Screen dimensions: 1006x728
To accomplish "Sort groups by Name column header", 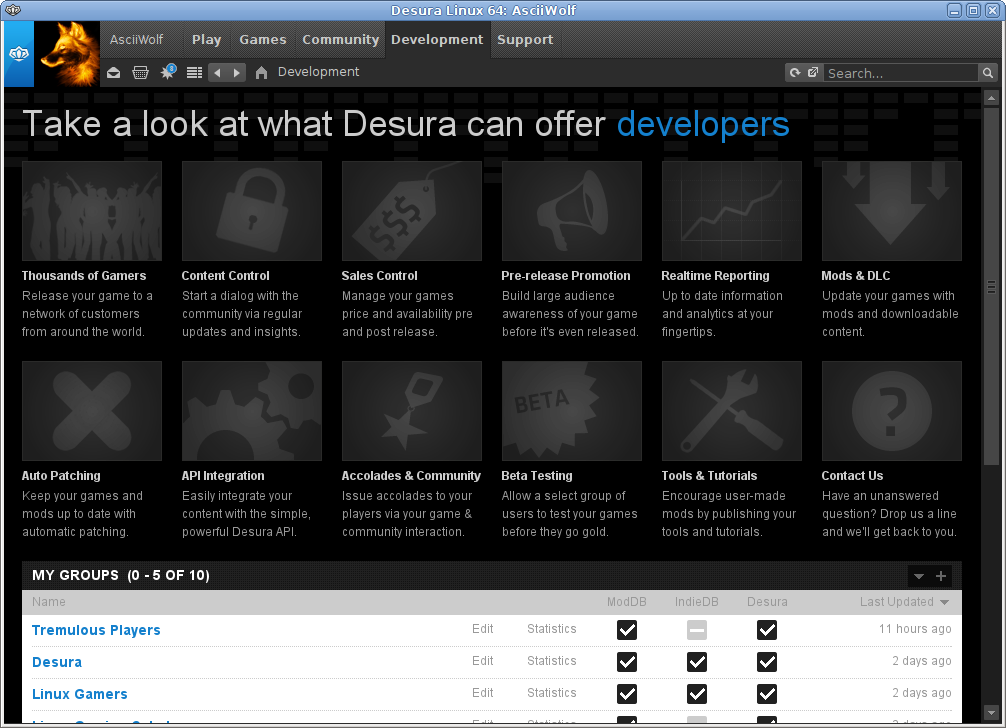I will (x=49, y=602).
